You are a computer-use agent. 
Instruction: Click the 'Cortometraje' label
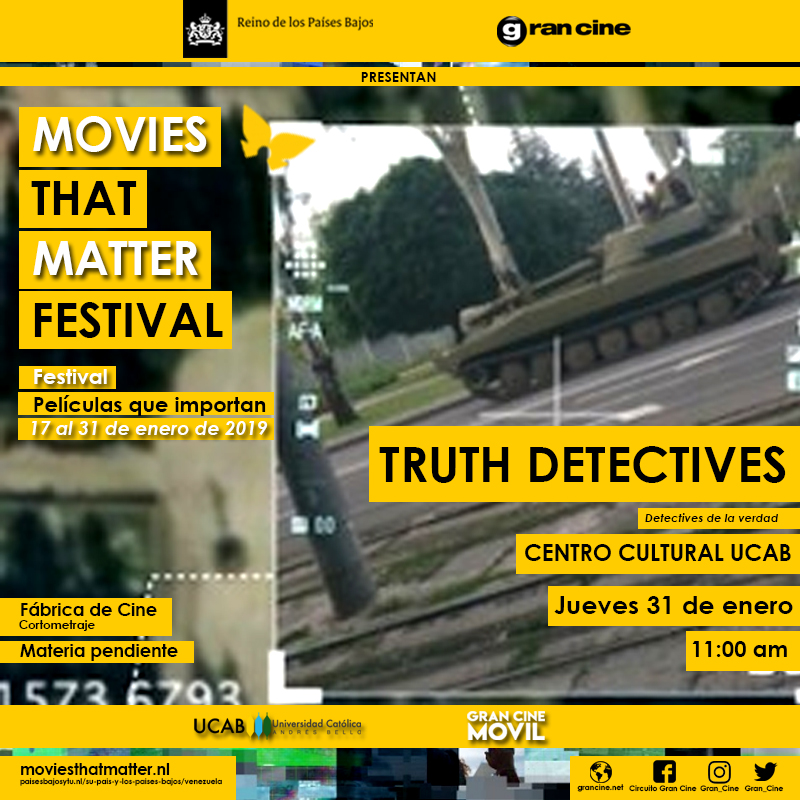click(x=57, y=625)
